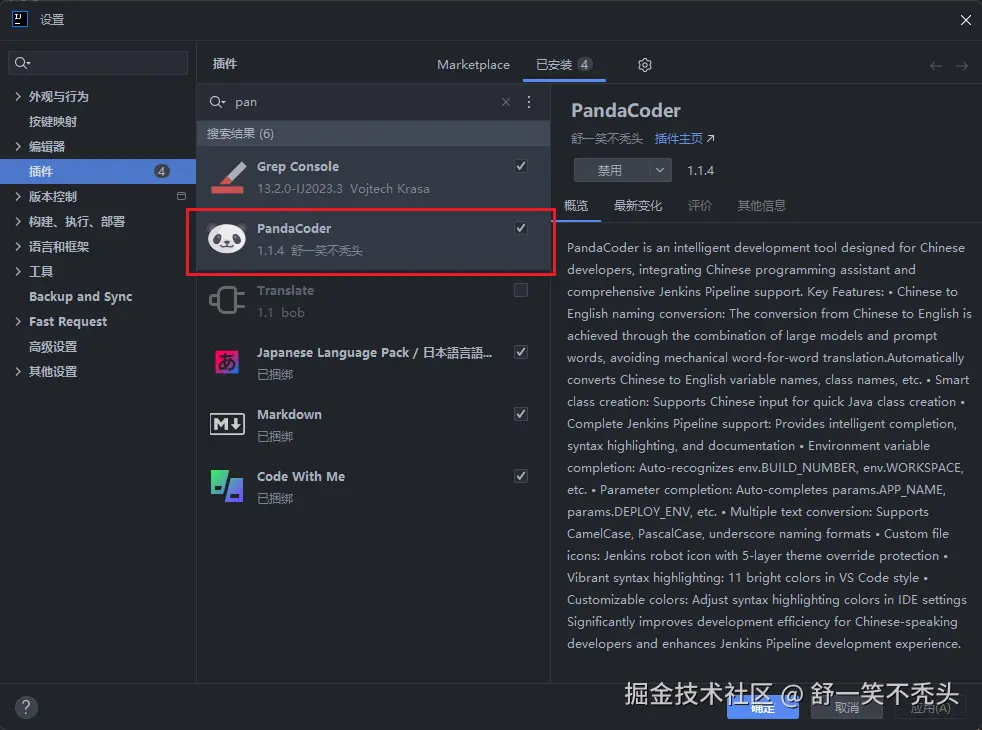This screenshot has width=982, height=730.
Task: Click the external link arrow beside 插件主页
Action: (710, 138)
